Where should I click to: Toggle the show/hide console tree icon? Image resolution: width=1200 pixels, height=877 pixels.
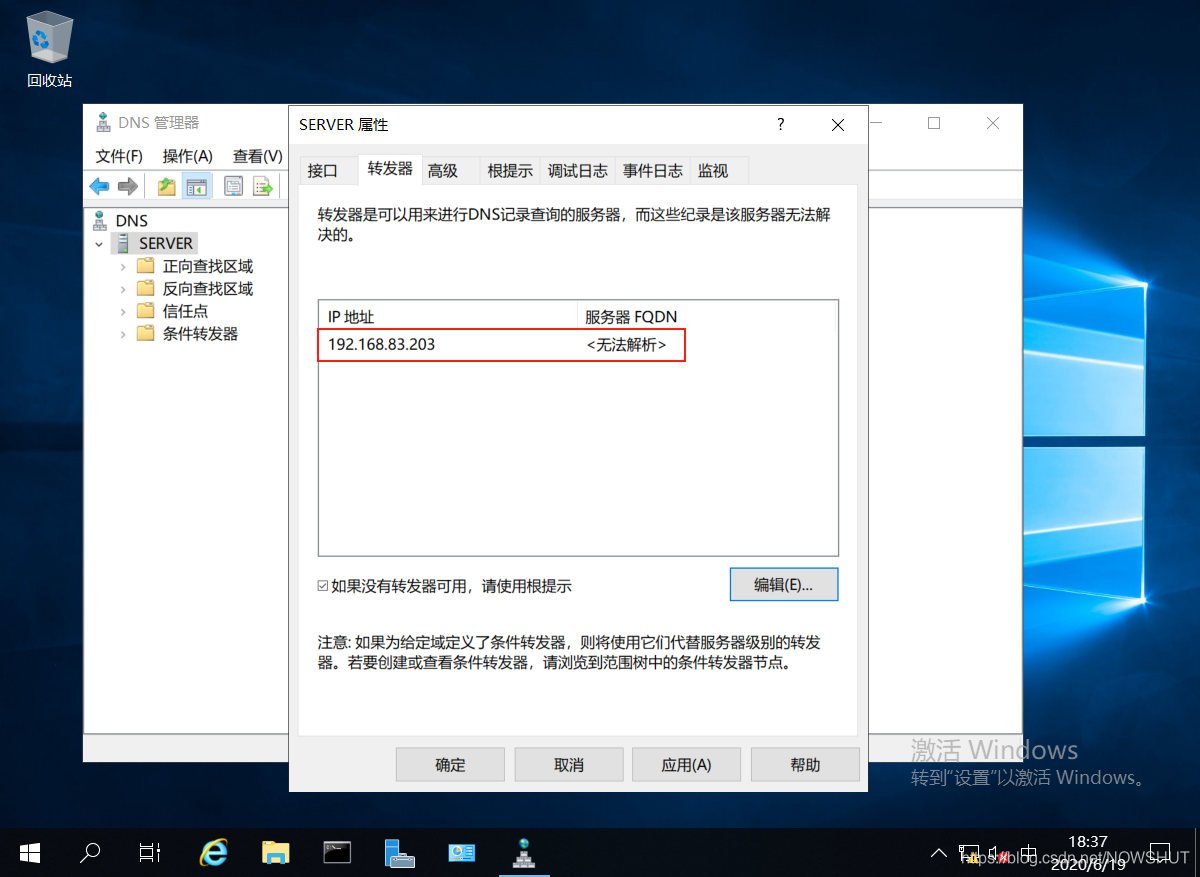point(196,186)
